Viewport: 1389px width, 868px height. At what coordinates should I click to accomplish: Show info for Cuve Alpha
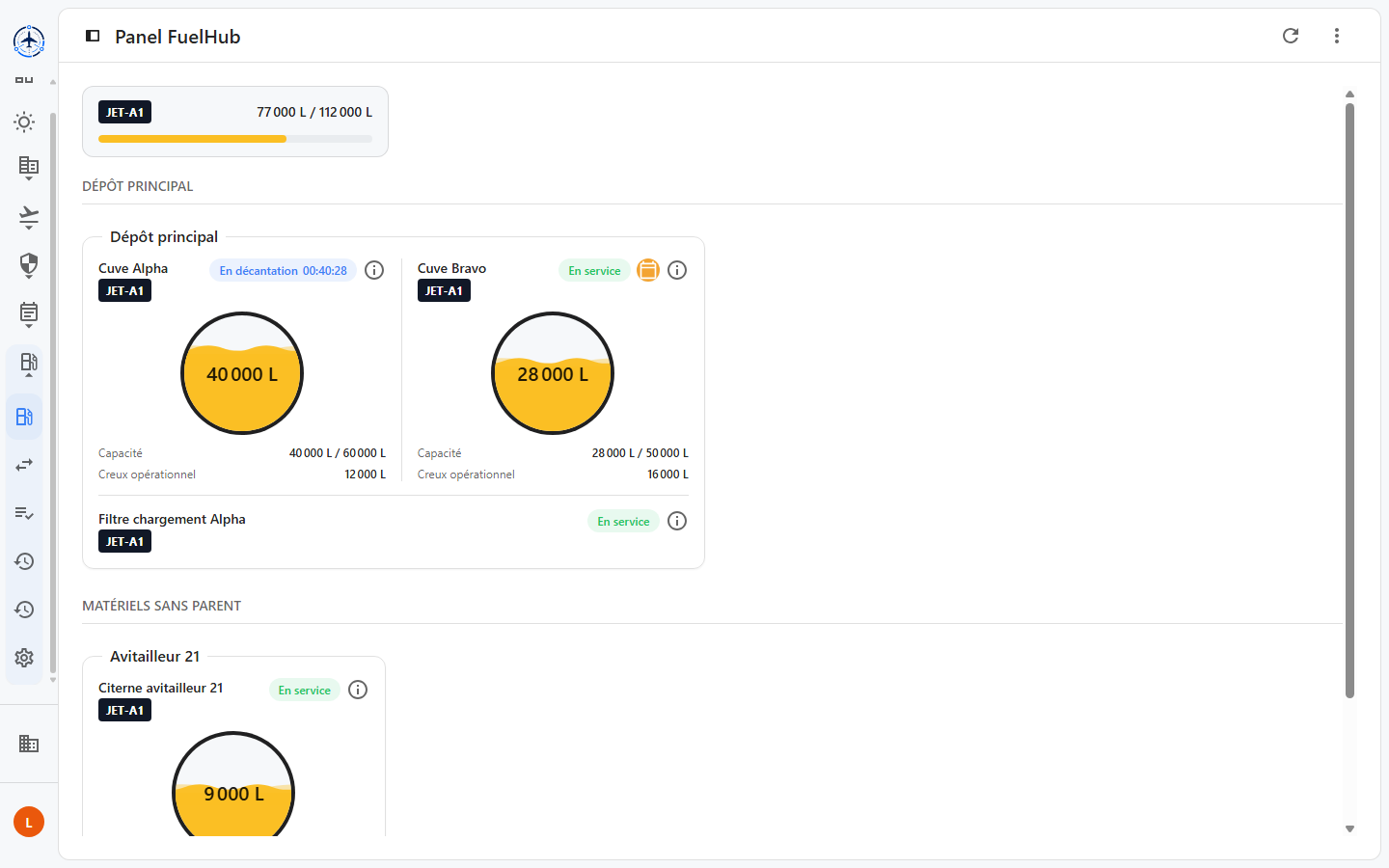374,270
